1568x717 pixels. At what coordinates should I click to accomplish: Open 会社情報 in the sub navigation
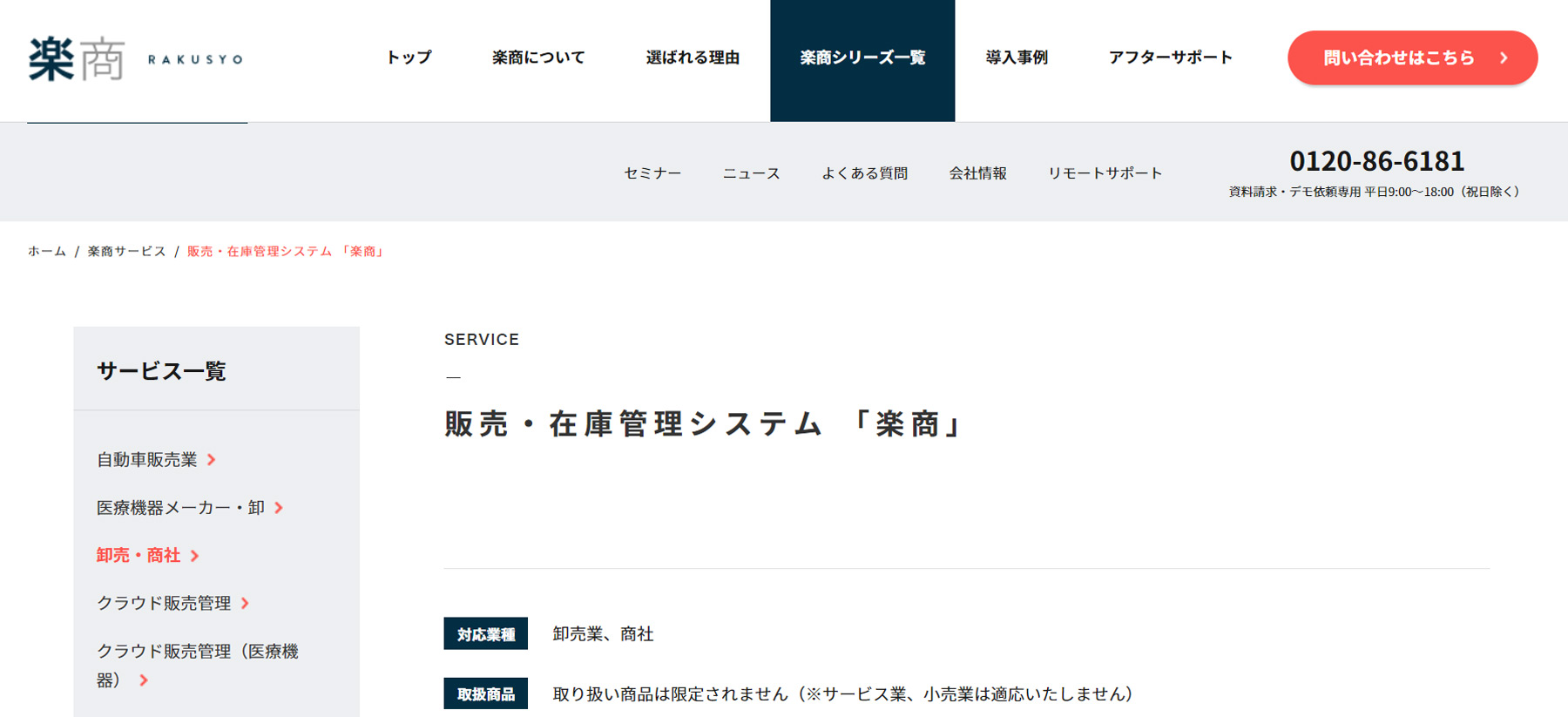(x=977, y=173)
